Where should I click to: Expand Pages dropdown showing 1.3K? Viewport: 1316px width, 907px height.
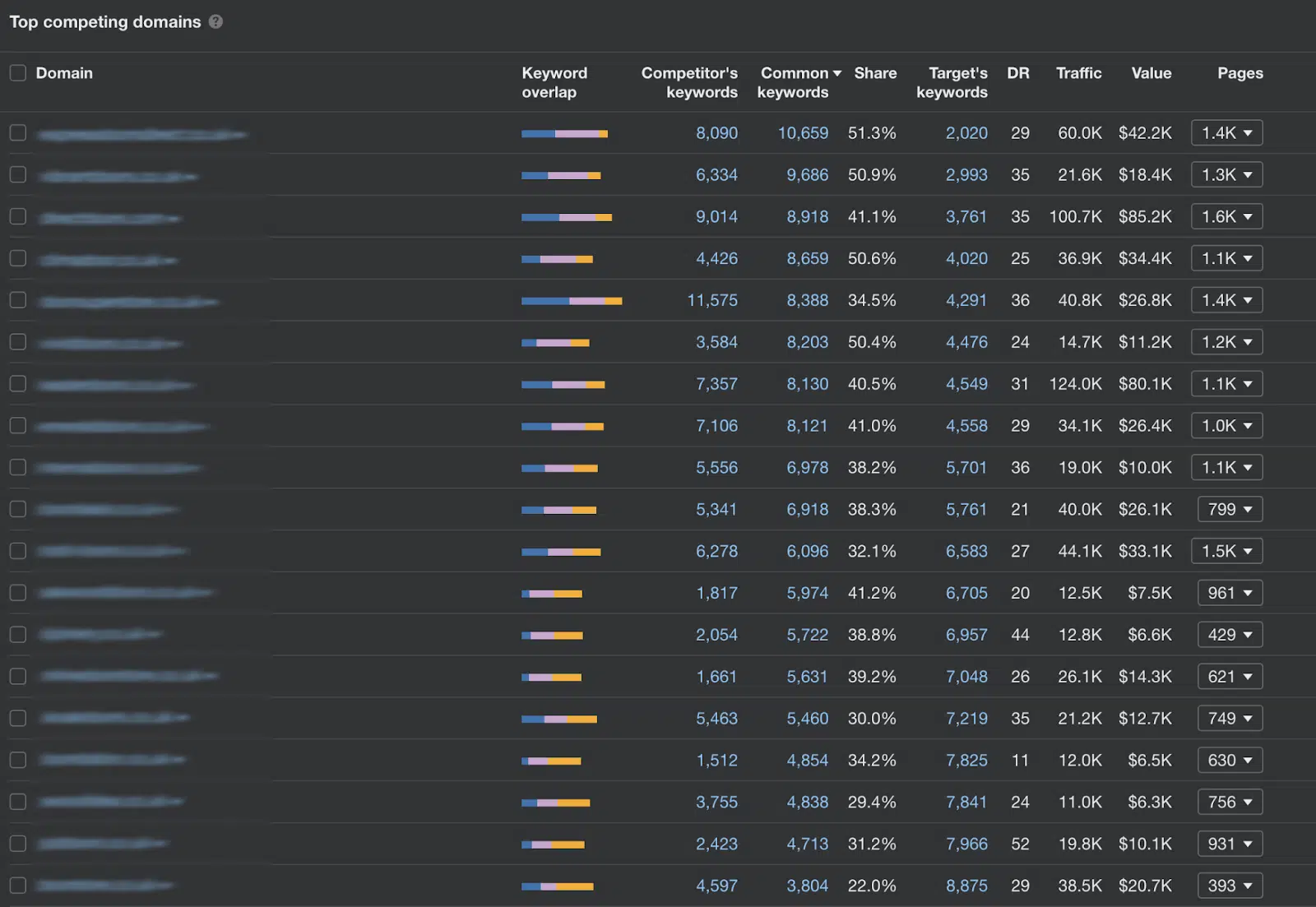pos(1226,175)
